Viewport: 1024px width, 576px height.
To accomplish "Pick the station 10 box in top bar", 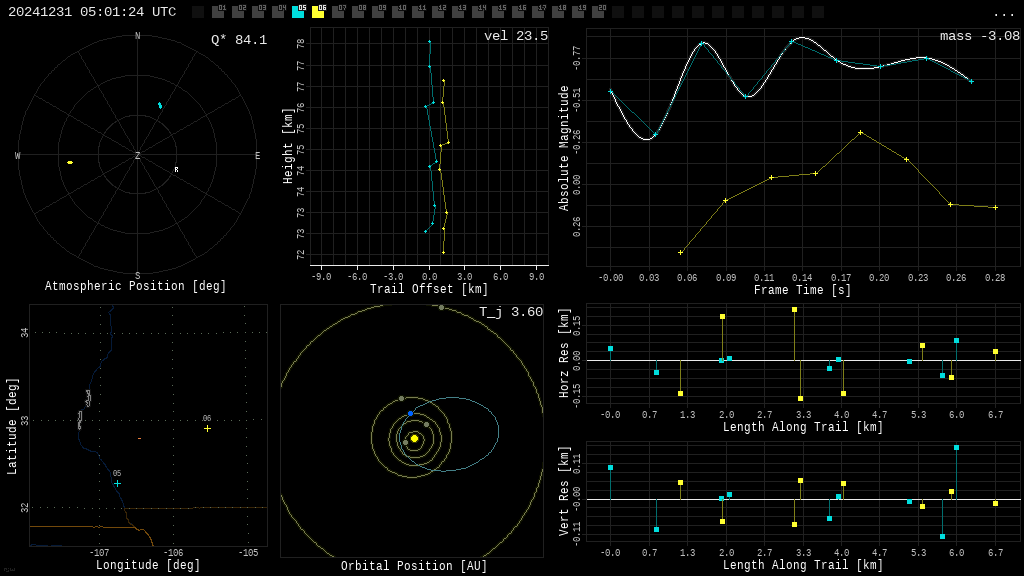I will click(398, 12).
